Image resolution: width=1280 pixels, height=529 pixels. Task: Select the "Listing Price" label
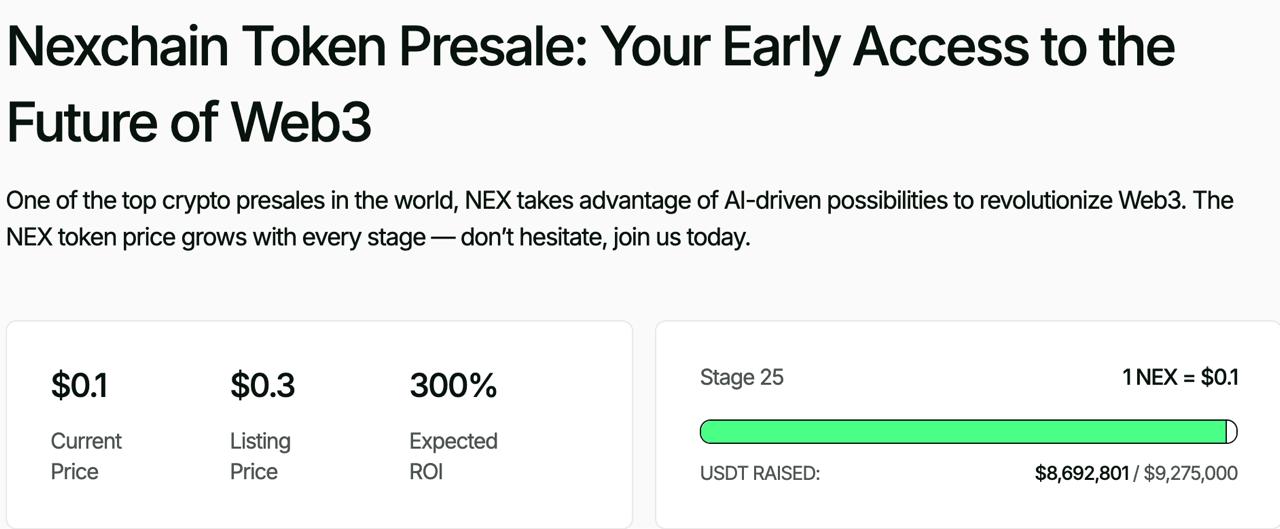[x=260, y=456]
